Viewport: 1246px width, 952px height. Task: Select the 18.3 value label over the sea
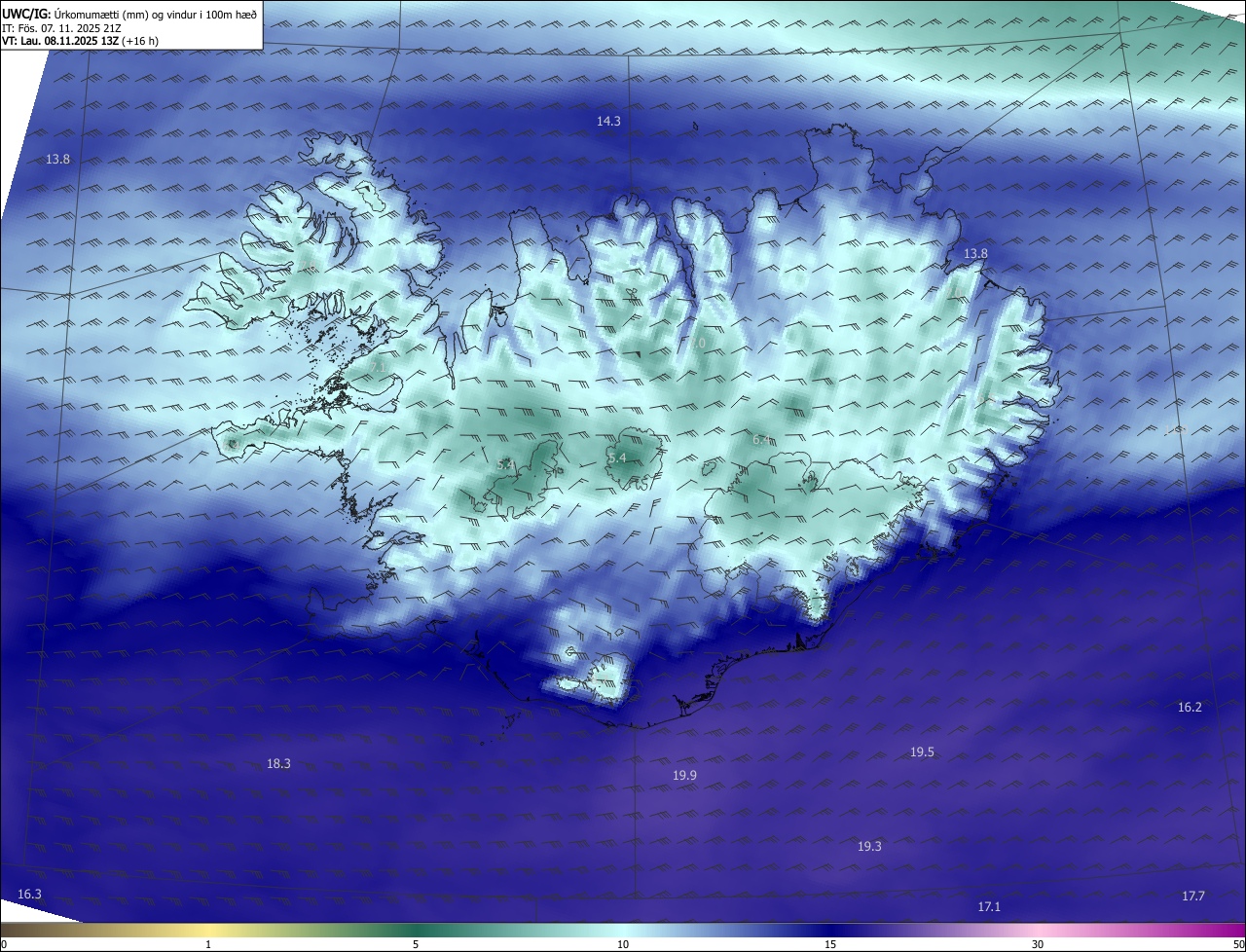point(278,764)
